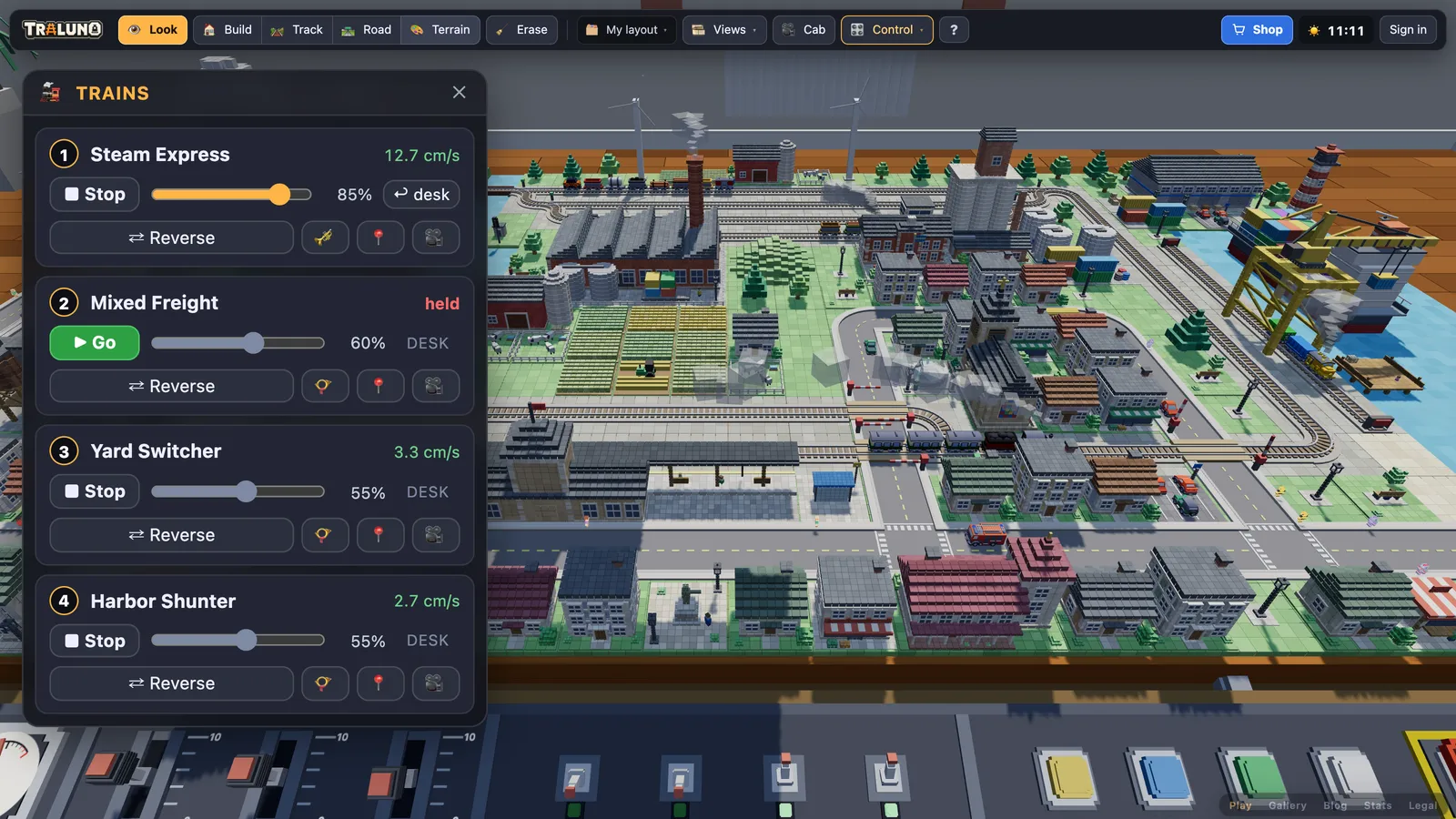Expand the Views dropdown

tap(724, 30)
